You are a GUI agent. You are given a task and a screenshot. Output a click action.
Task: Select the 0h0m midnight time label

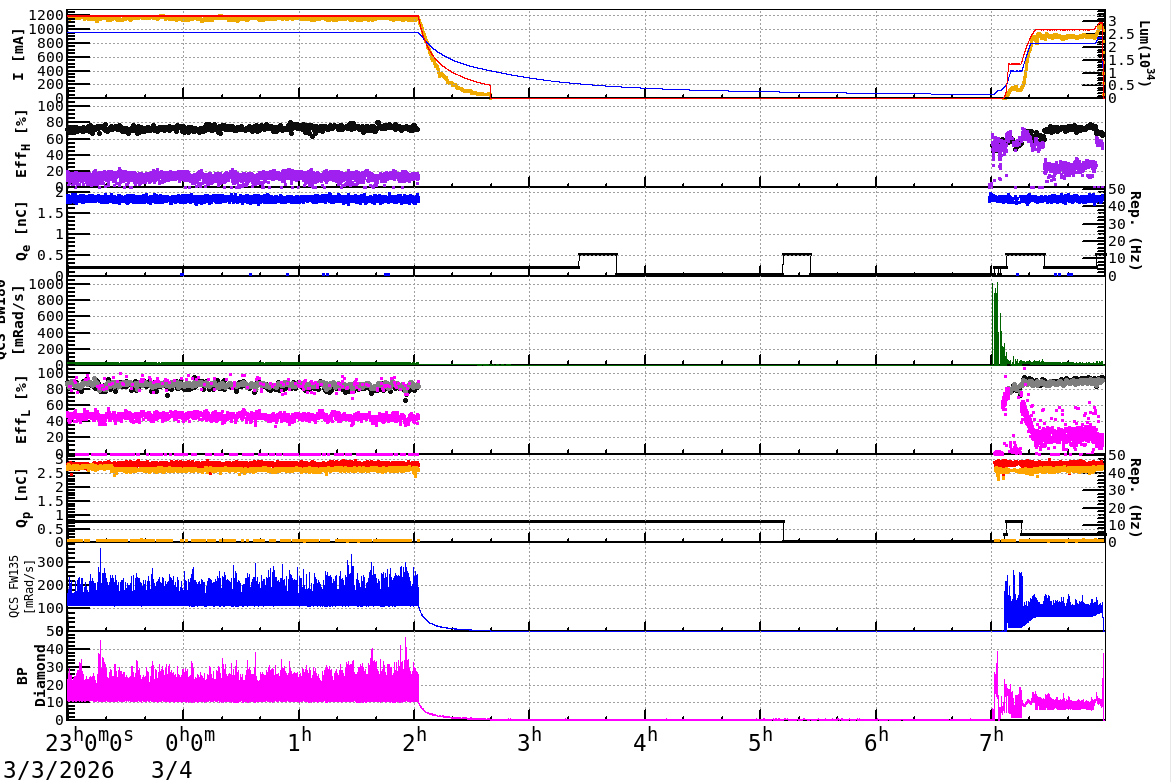coord(190,743)
